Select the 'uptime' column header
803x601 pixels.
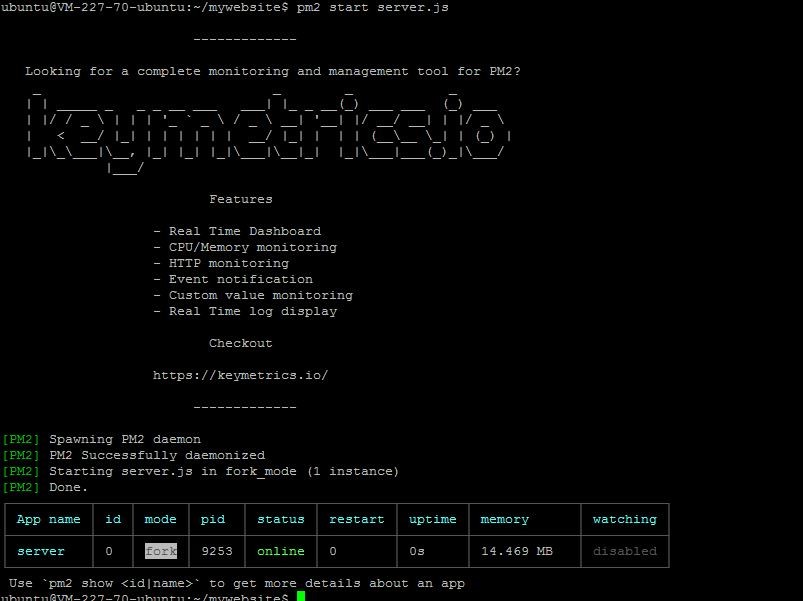433,520
